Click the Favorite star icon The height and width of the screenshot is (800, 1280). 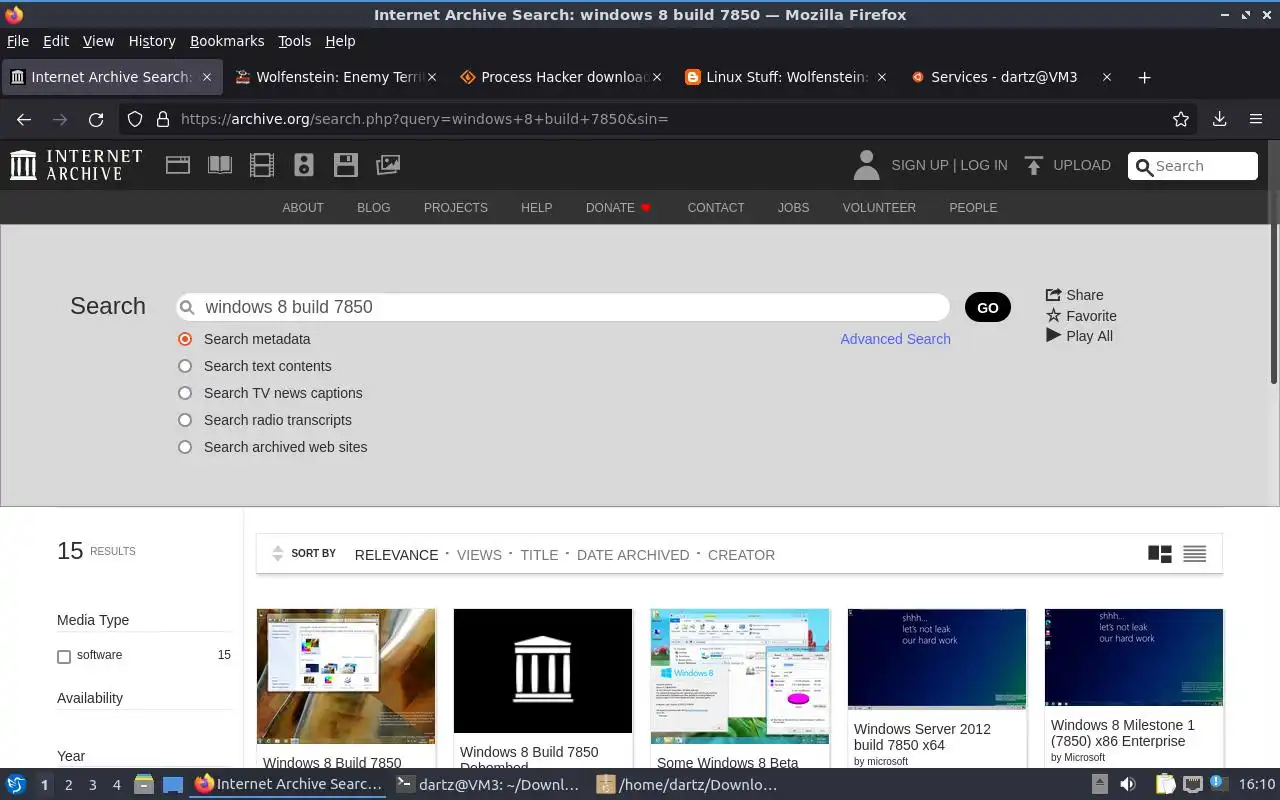[x=1053, y=315]
